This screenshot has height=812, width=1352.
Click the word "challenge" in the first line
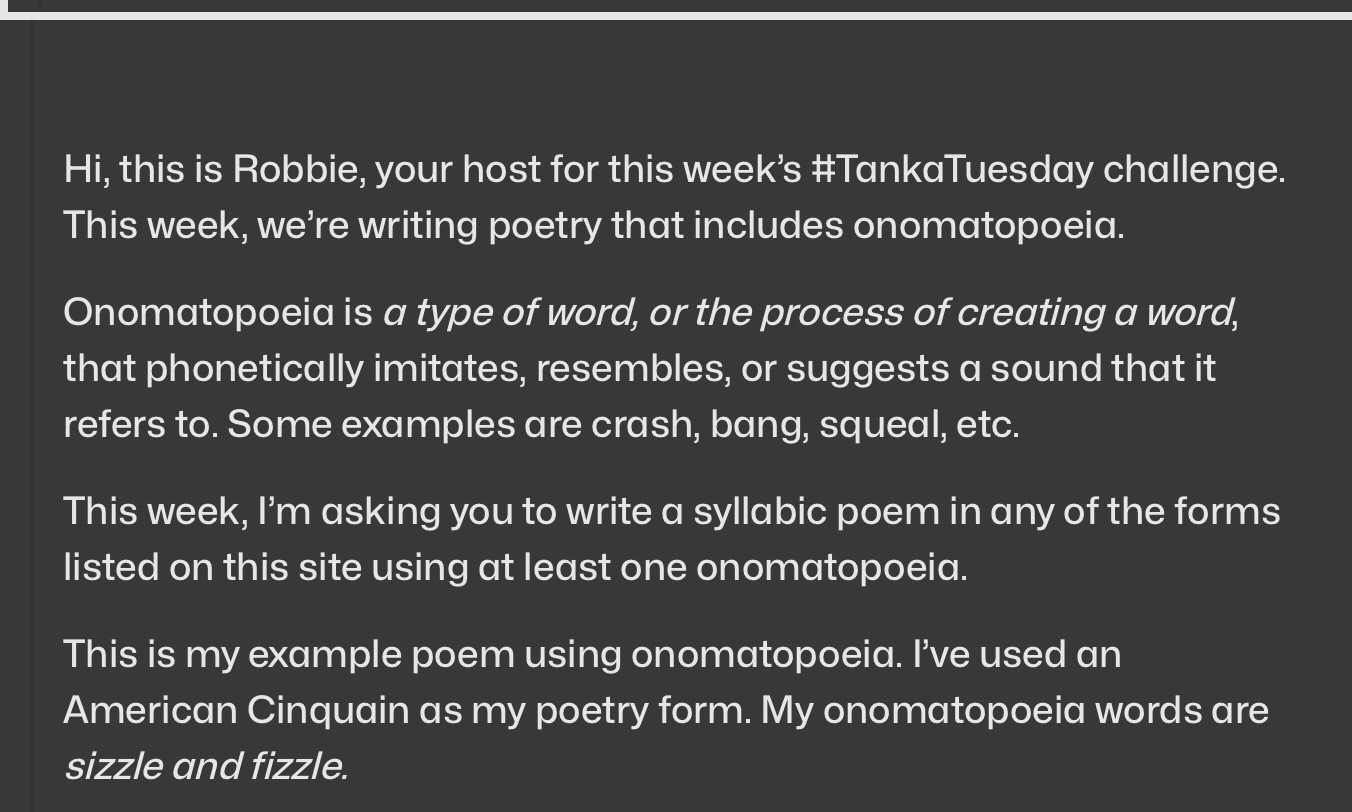coord(1191,169)
